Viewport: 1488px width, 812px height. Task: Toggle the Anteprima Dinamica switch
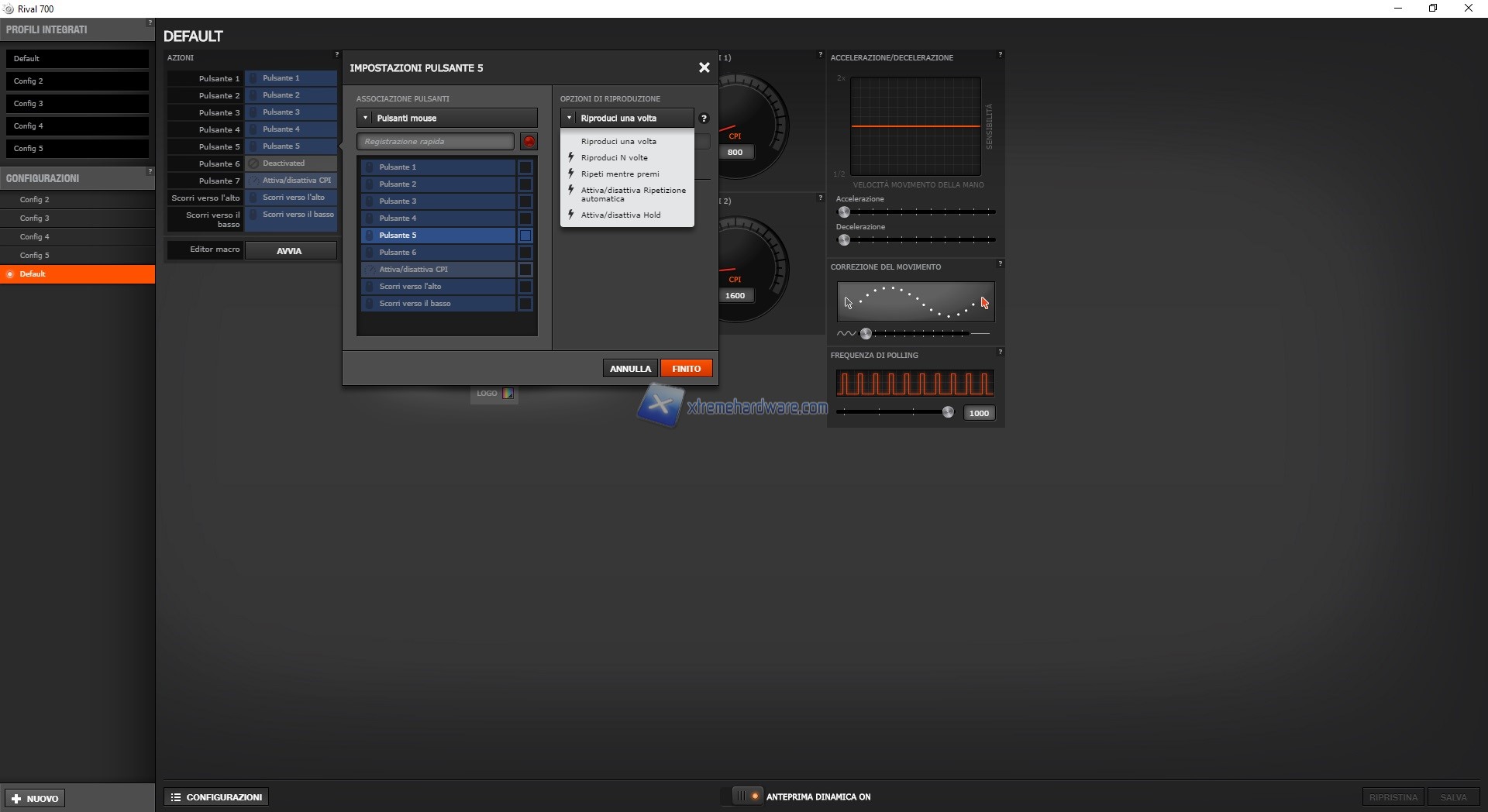click(x=747, y=797)
